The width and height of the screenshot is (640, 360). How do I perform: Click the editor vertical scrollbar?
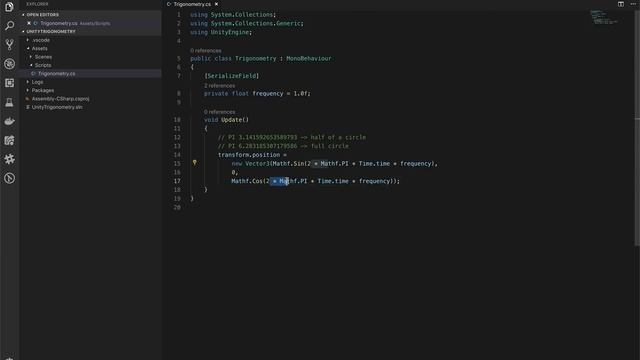pyautogui.click(x=637, y=129)
